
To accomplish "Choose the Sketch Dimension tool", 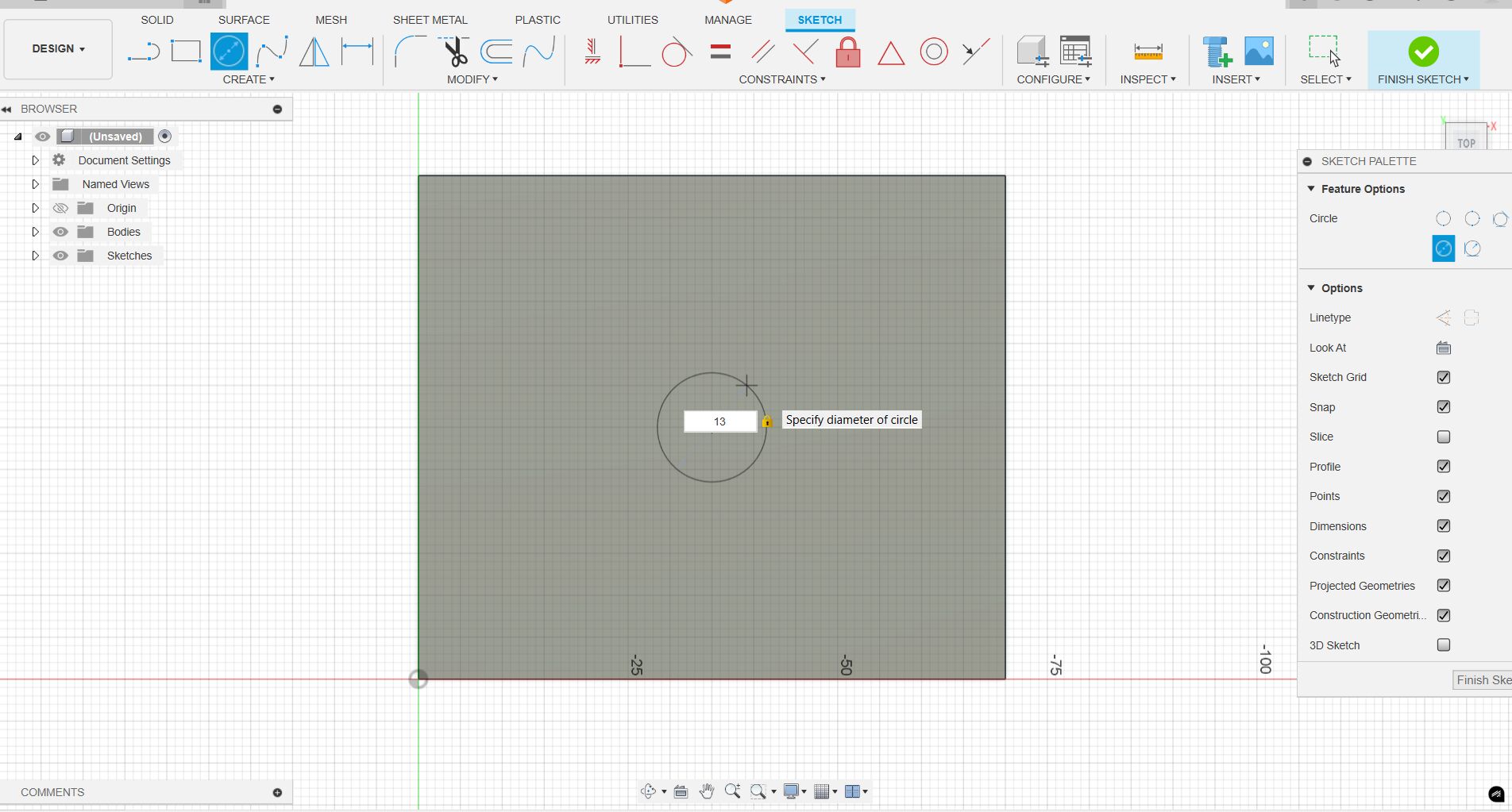I will click(x=357, y=52).
